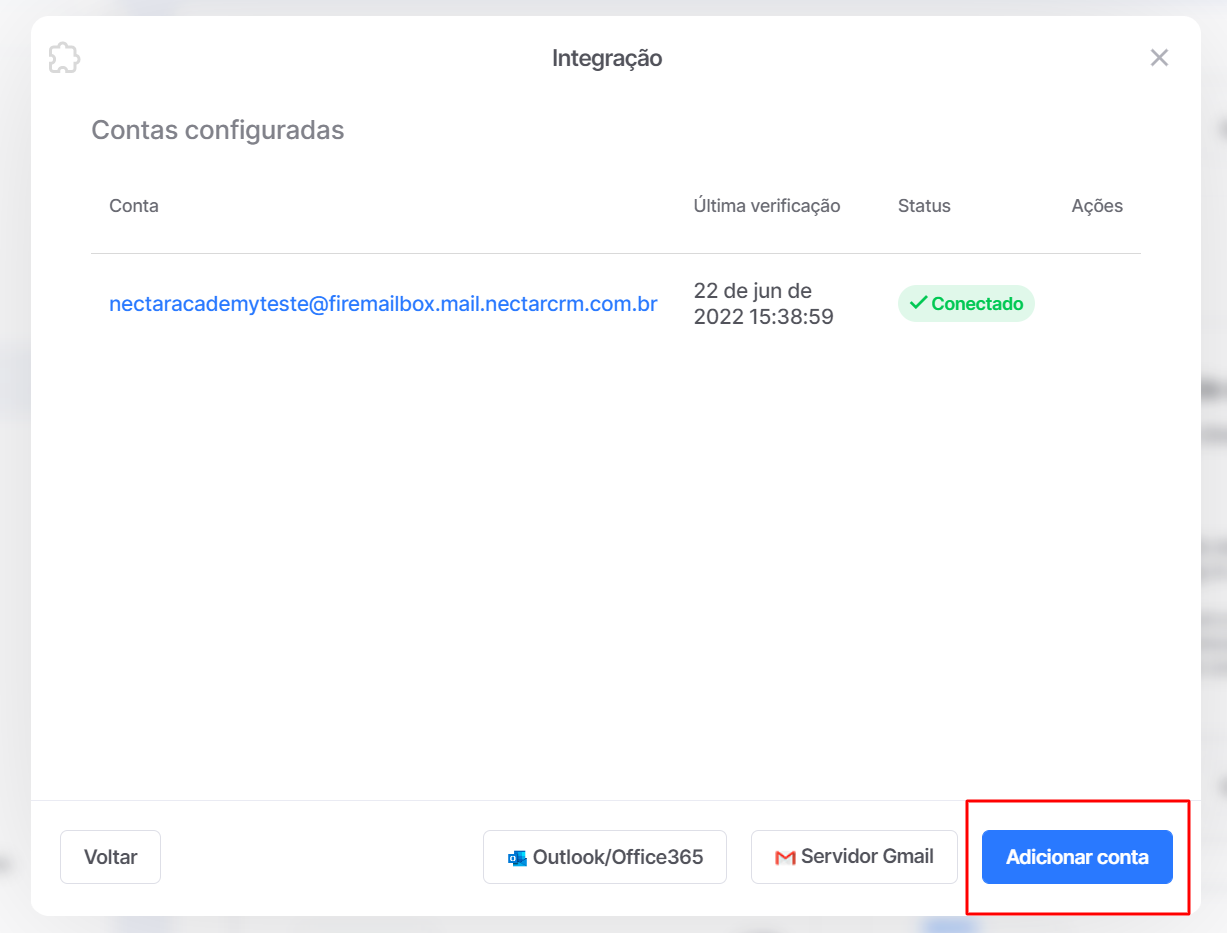Open the nectaracademyteste email account link
1227x933 pixels.
tap(383, 304)
